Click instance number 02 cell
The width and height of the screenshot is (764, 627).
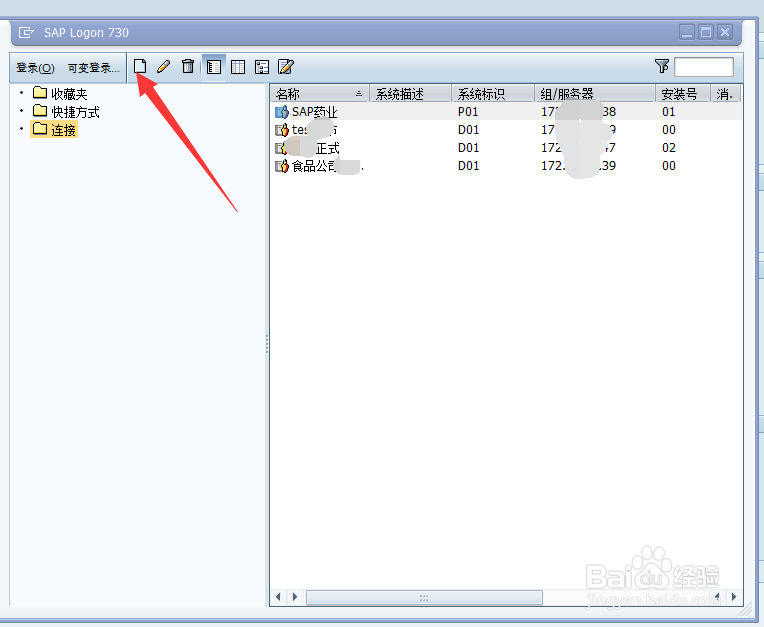click(x=668, y=148)
